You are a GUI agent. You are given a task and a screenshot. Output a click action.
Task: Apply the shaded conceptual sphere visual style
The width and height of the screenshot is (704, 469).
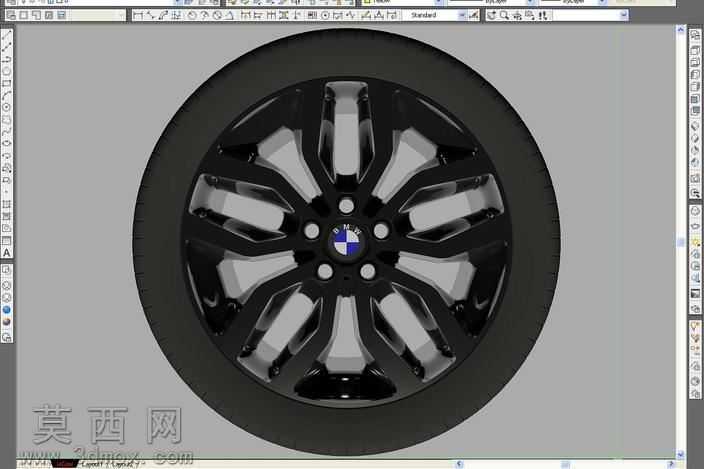pos(6,322)
